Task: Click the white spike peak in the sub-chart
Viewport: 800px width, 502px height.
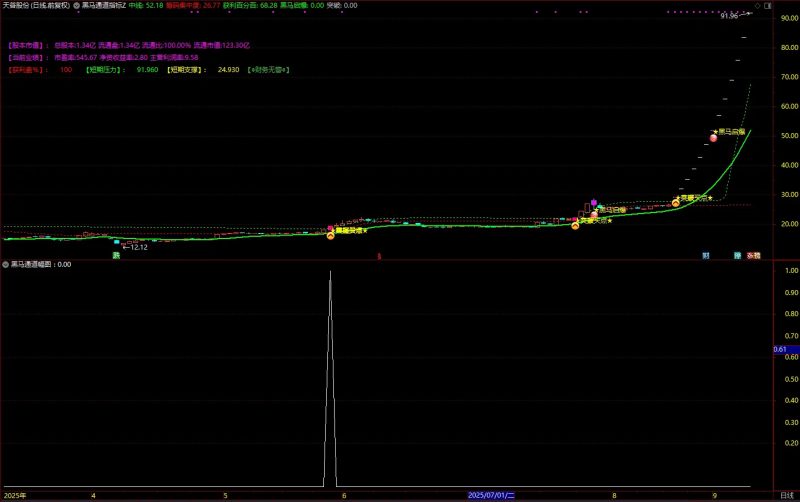Action: [x=330, y=272]
